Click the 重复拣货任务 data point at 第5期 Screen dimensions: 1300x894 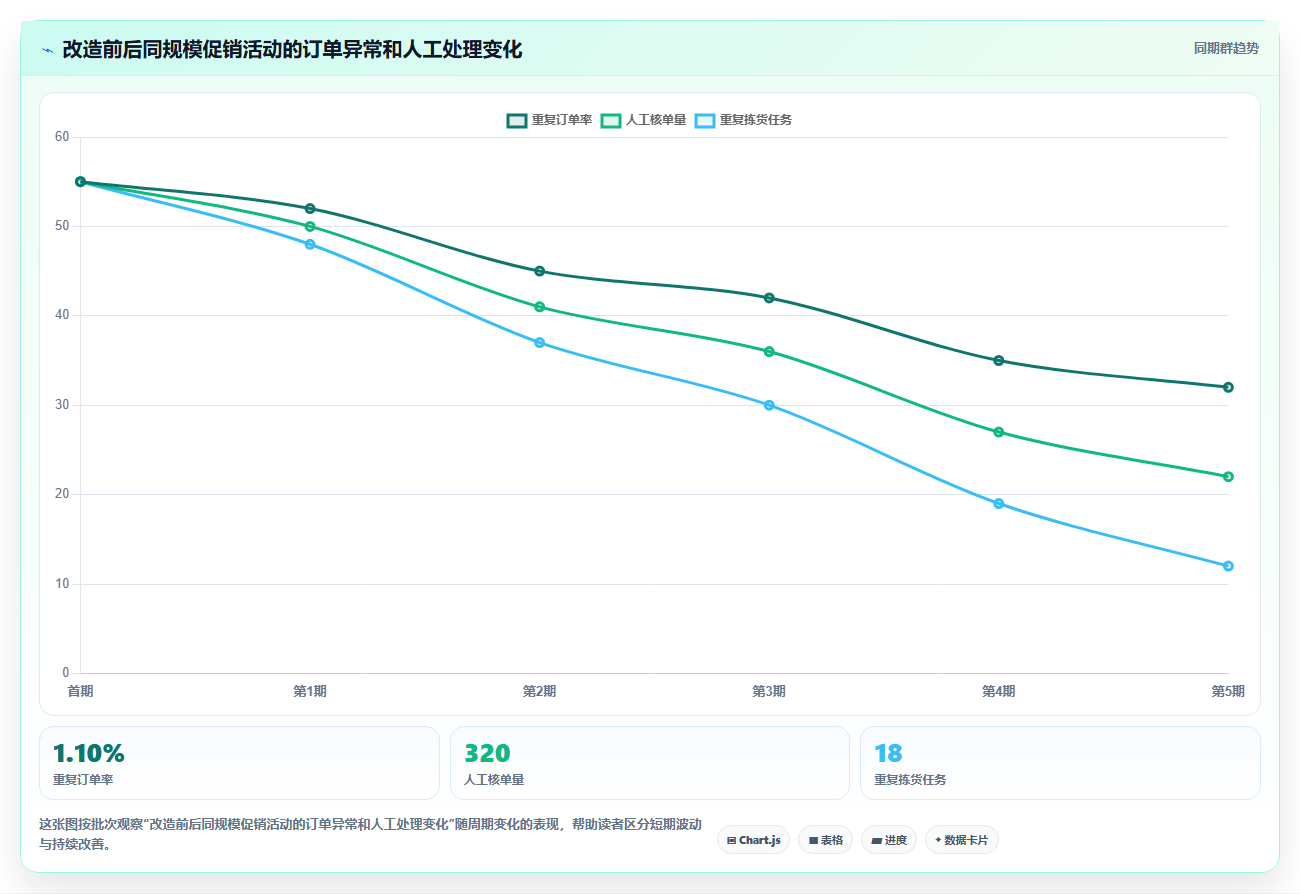[x=1228, y=566]
